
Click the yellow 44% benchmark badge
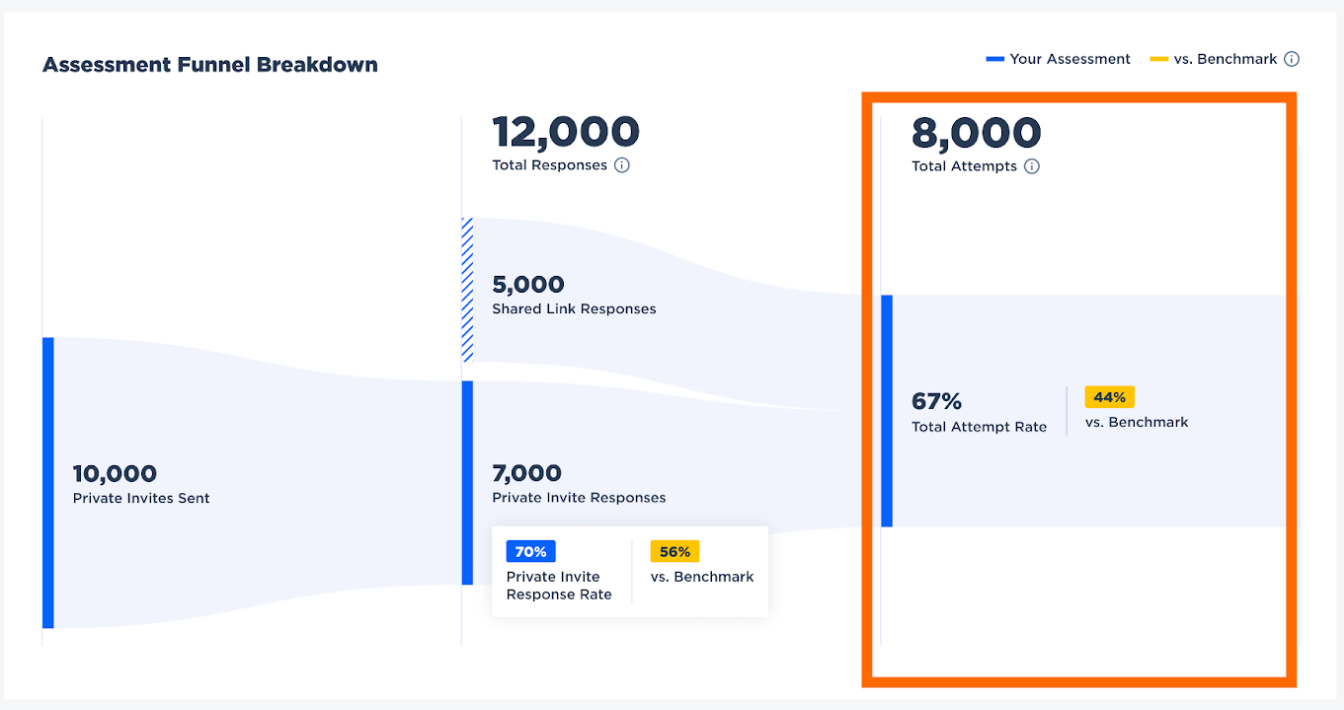(x=1109, y=397)
